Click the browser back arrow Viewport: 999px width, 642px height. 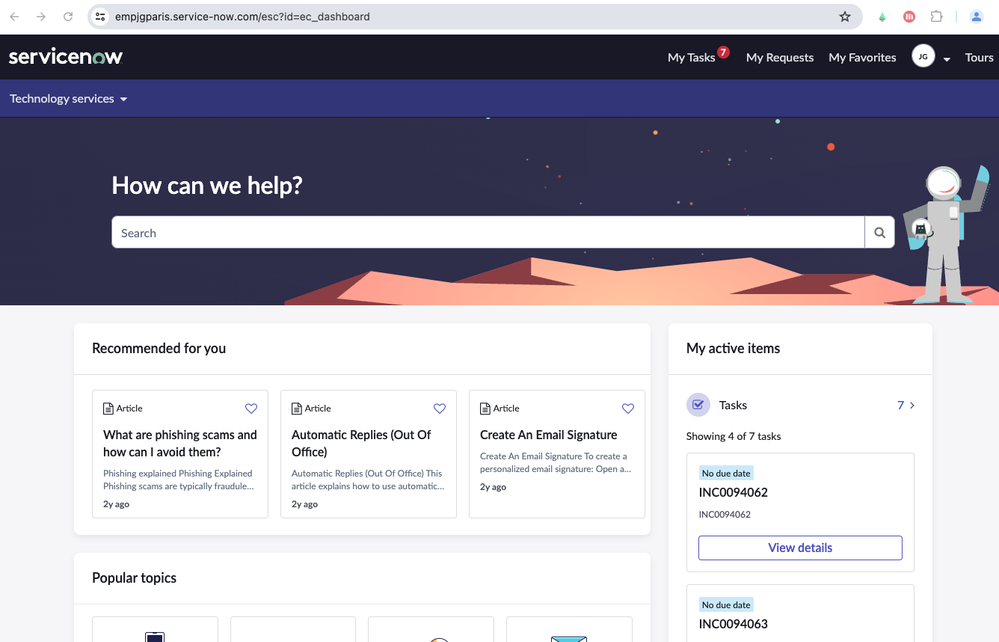click(12, 16)
